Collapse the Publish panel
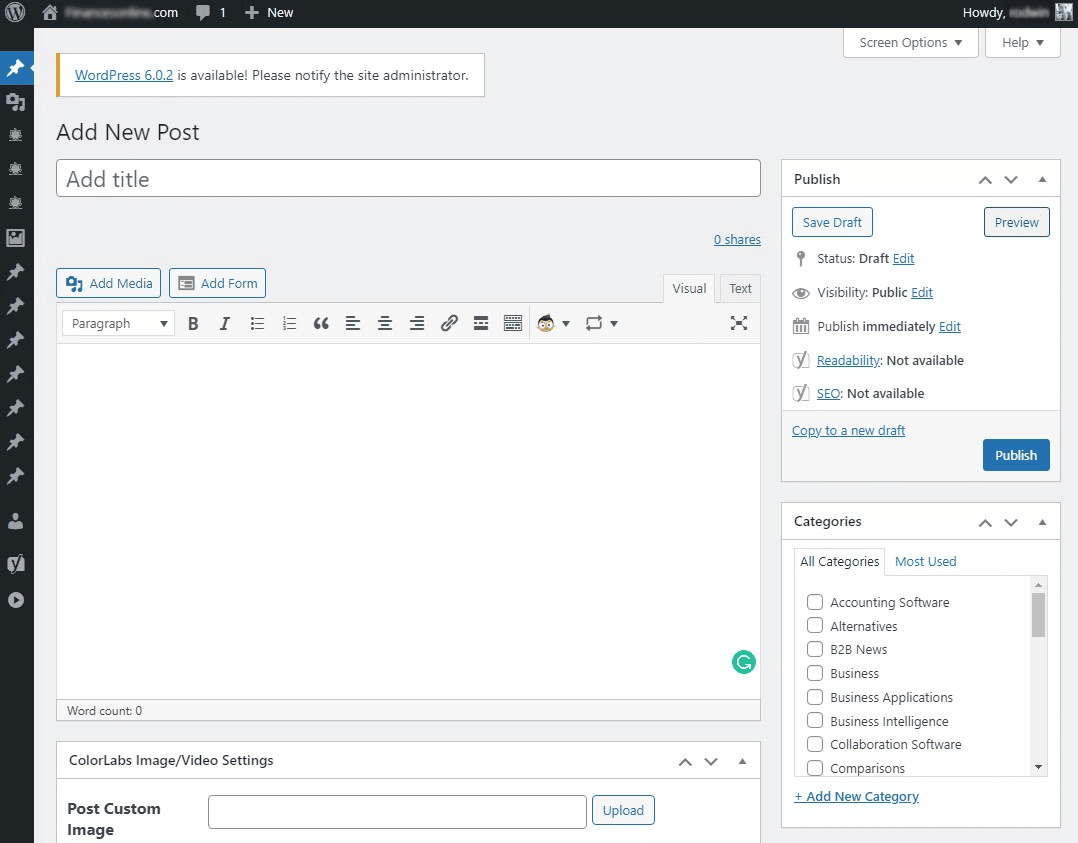Viewport: 1078px width, 843px height. [1042, 180]
